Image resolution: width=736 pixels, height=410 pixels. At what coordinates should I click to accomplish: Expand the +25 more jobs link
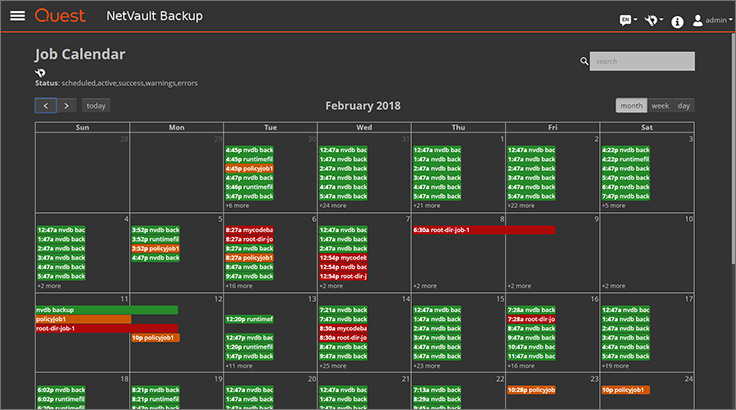[333, 366]
